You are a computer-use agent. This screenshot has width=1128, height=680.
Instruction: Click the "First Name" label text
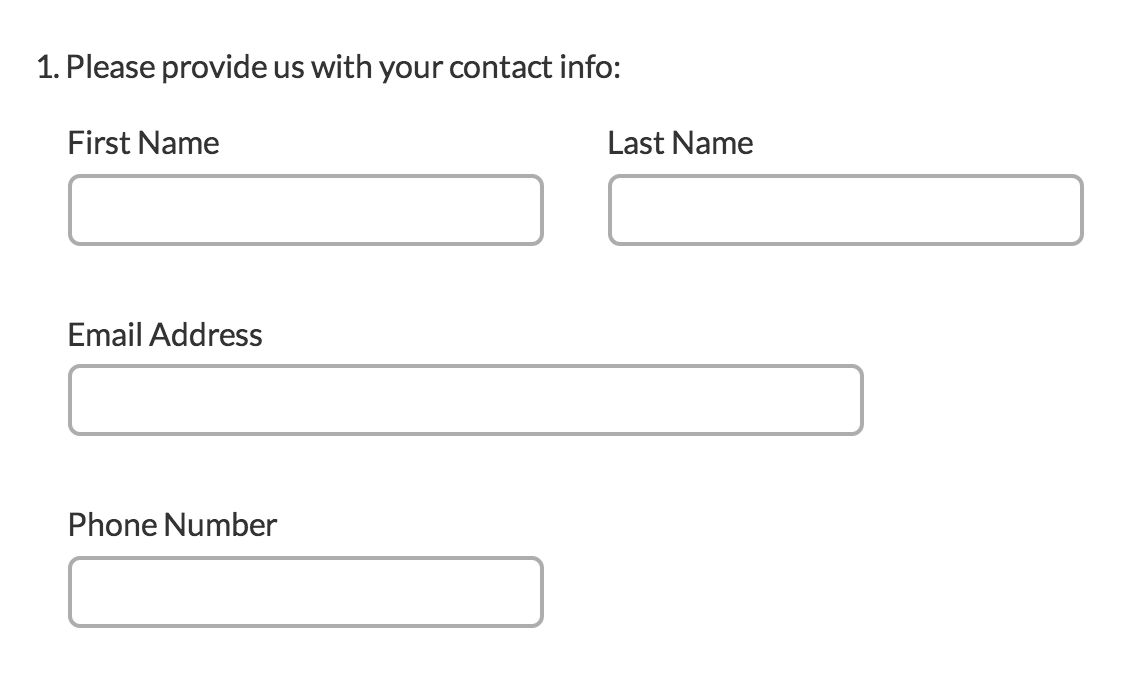[x=143, y=143]
